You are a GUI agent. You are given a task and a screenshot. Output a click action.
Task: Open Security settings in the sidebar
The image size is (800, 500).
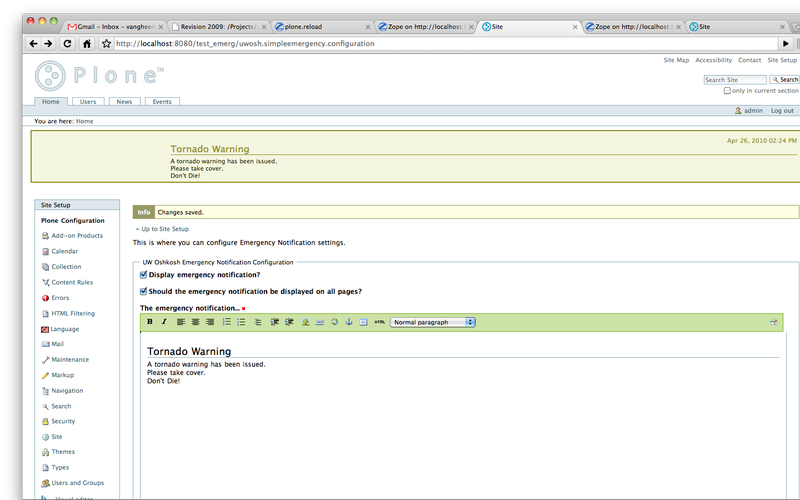tap(63, 421)
